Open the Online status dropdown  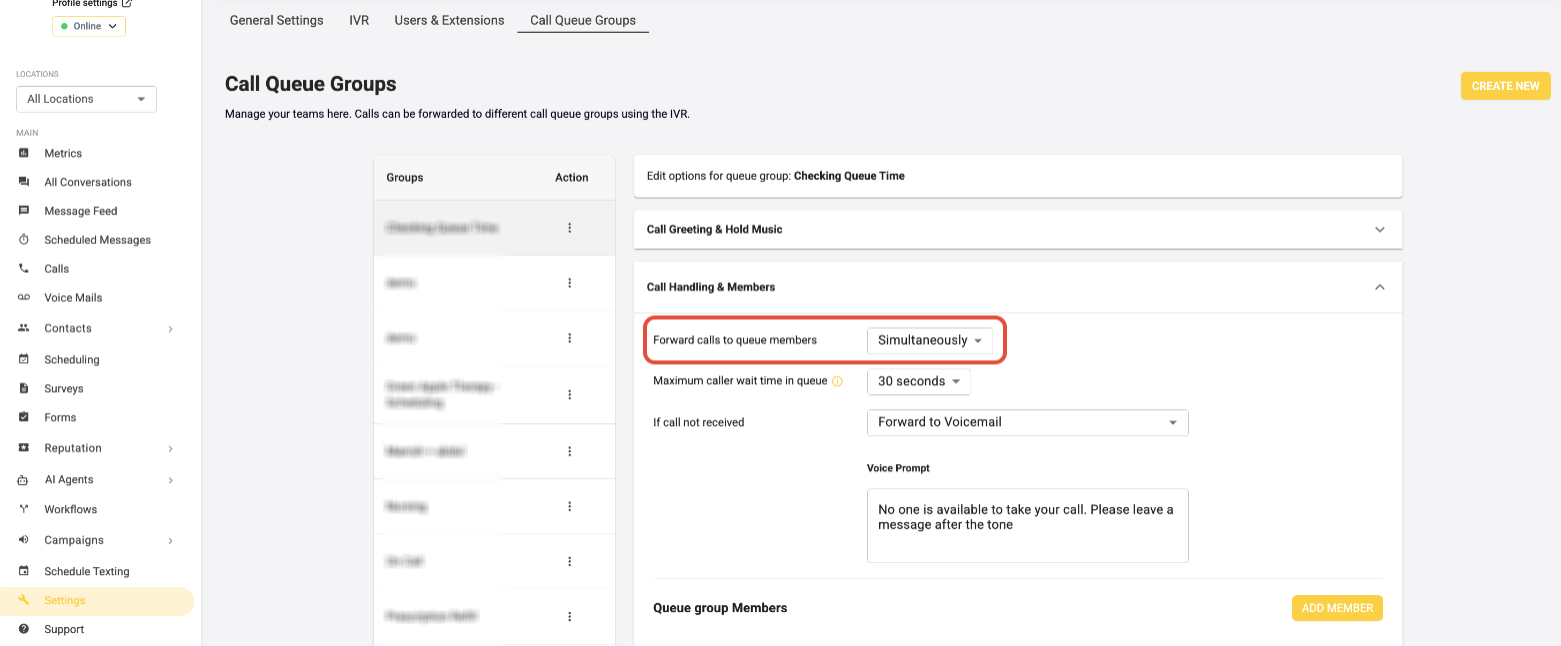click(89, 26)
